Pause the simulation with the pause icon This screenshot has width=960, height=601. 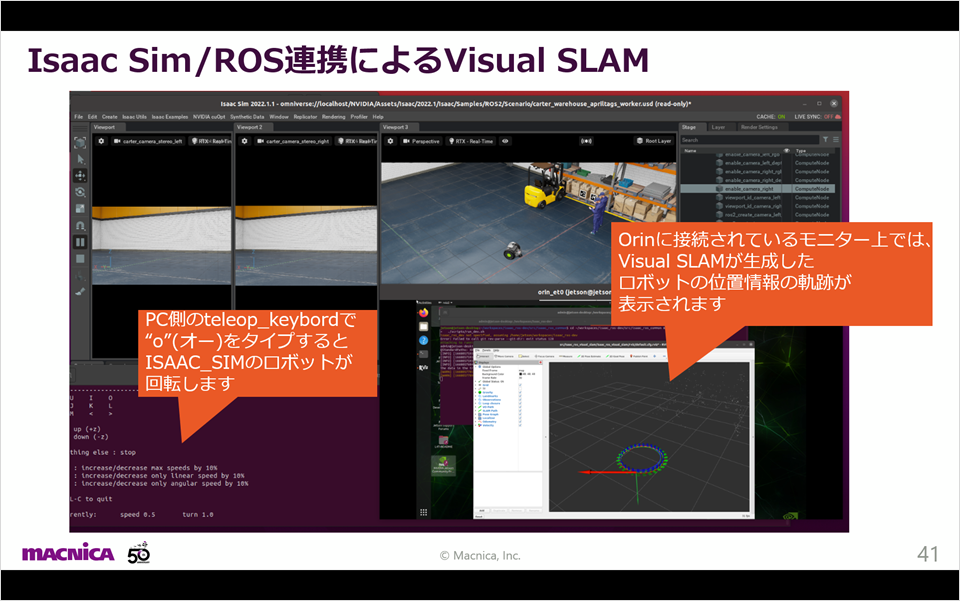tap(80, 242)
